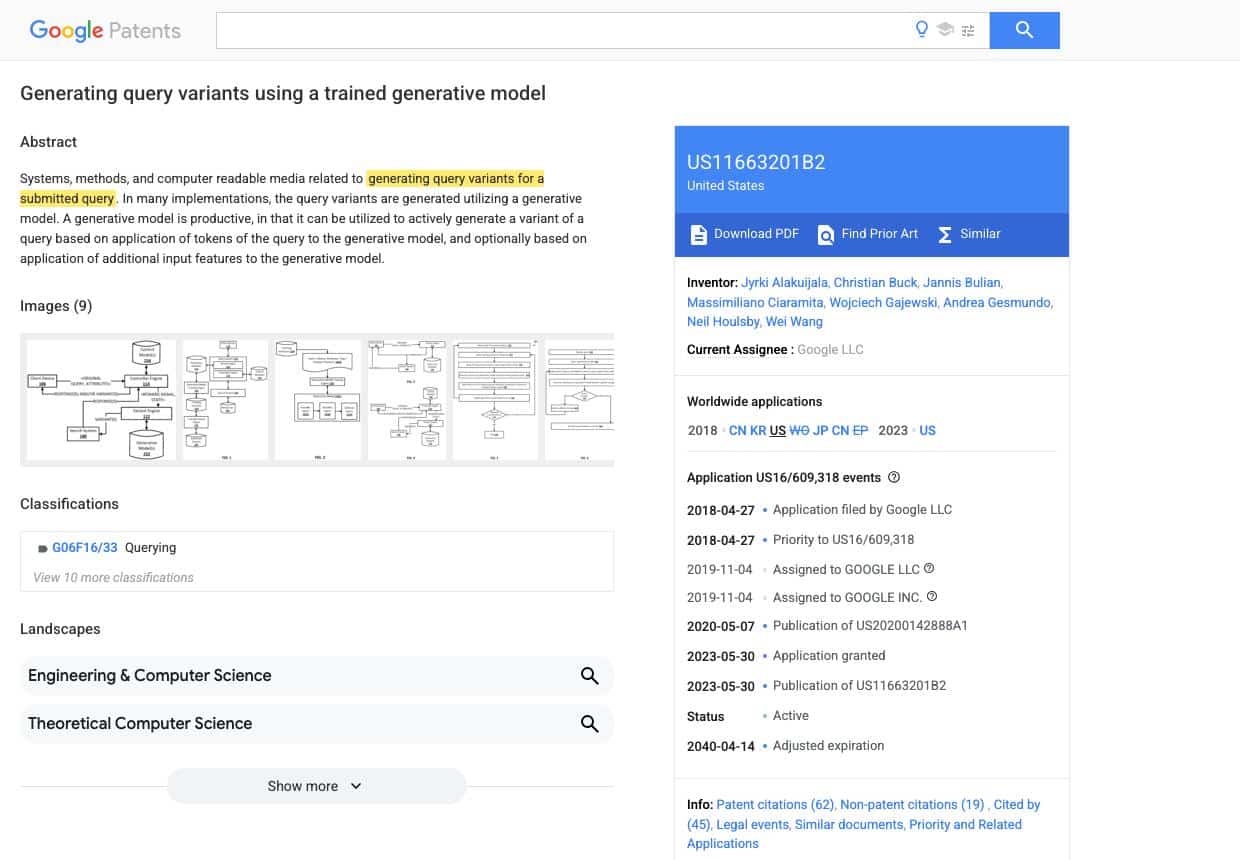This screenshot has height=860, width=1240.
Task: Expand View 10 more classifications
Action: (113, 577)
